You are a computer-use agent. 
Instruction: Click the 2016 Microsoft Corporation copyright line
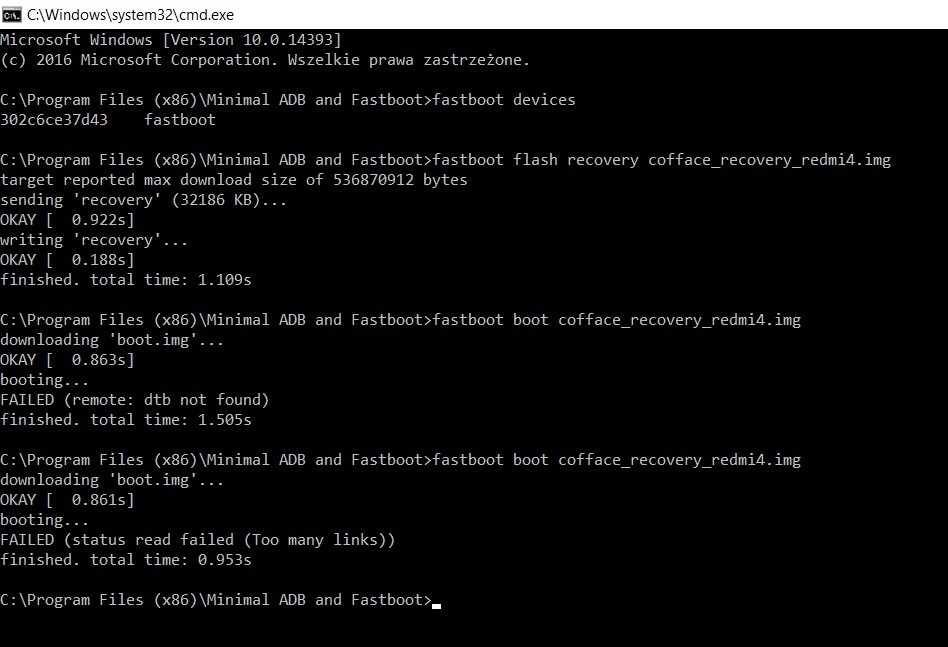pyautogui.click(x=265, y=60)
